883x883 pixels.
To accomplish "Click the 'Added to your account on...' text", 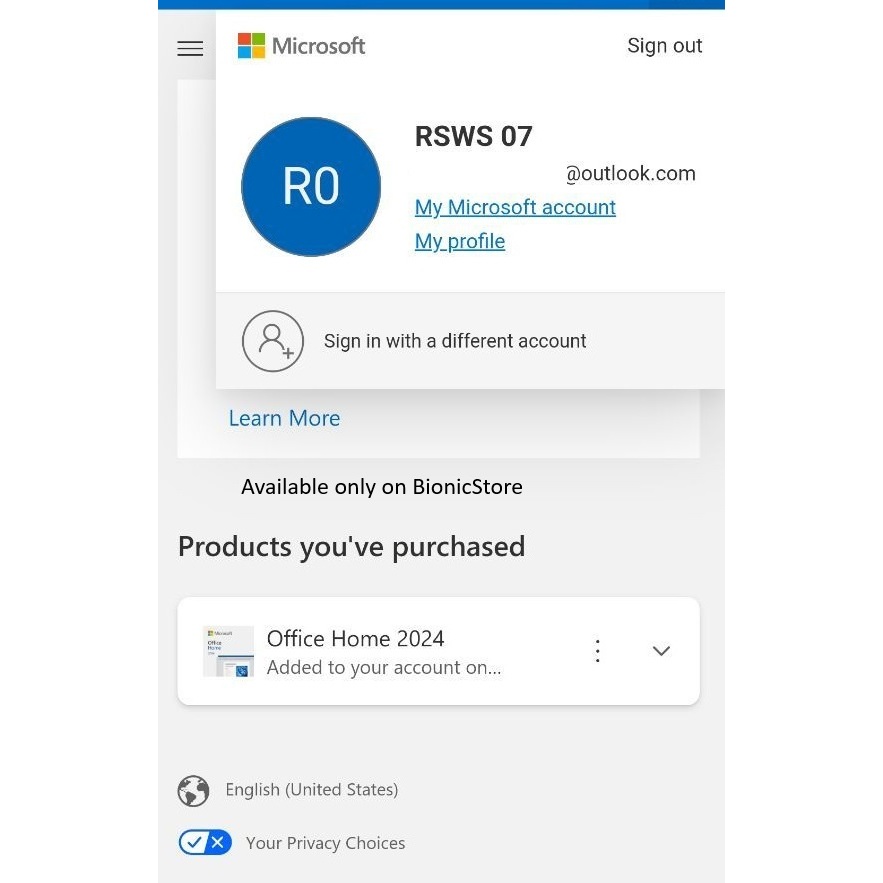I will (x=384, y=668).
